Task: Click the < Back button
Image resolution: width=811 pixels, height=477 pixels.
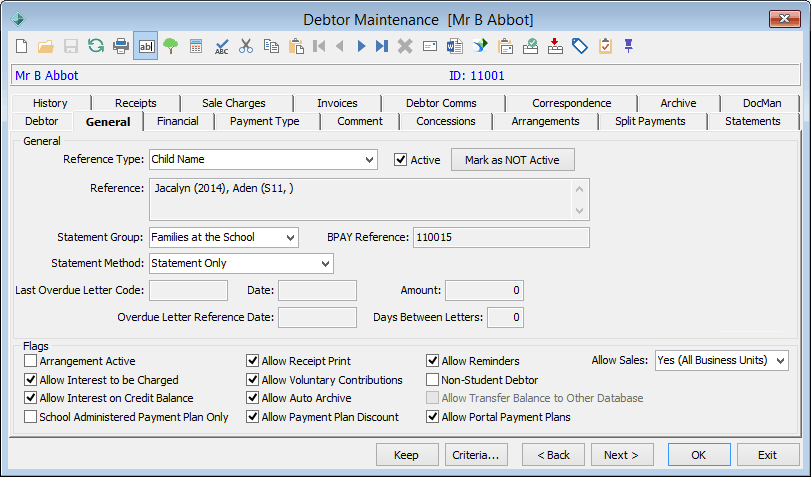Action: (x=553, y=455)
